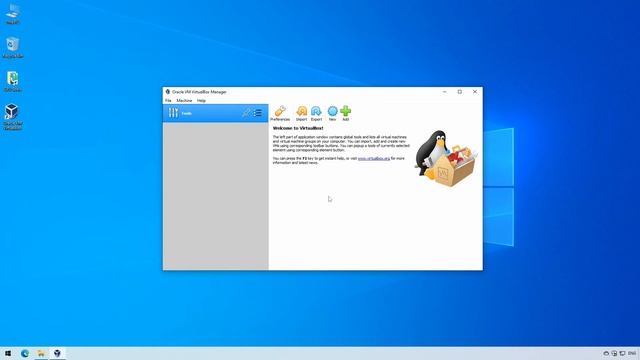Open the Machine menu
The width and height of the screenshot is (640, 360).
[x=184, y=100]
